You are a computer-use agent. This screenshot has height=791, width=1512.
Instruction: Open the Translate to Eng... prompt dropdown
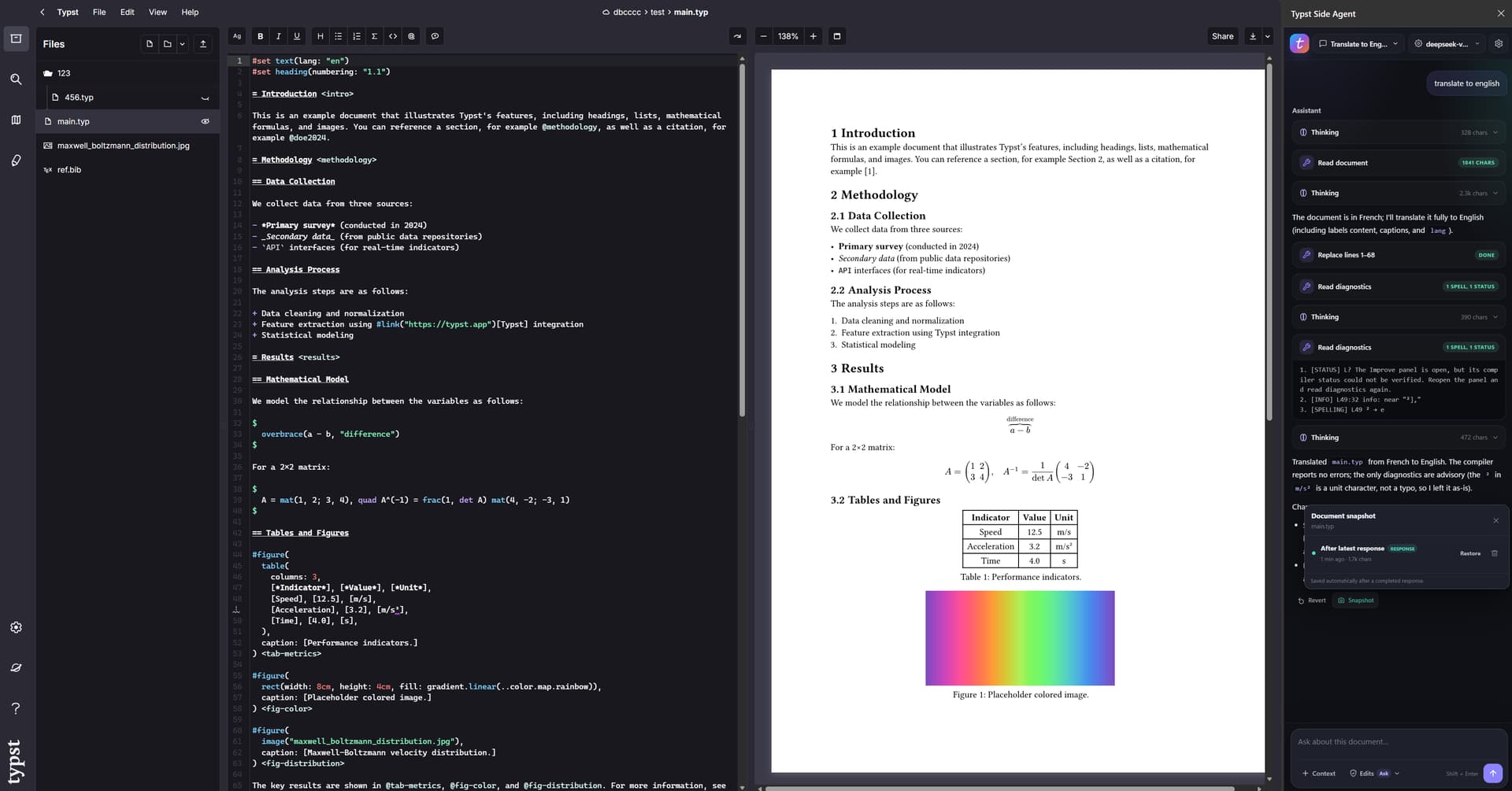1358,44
